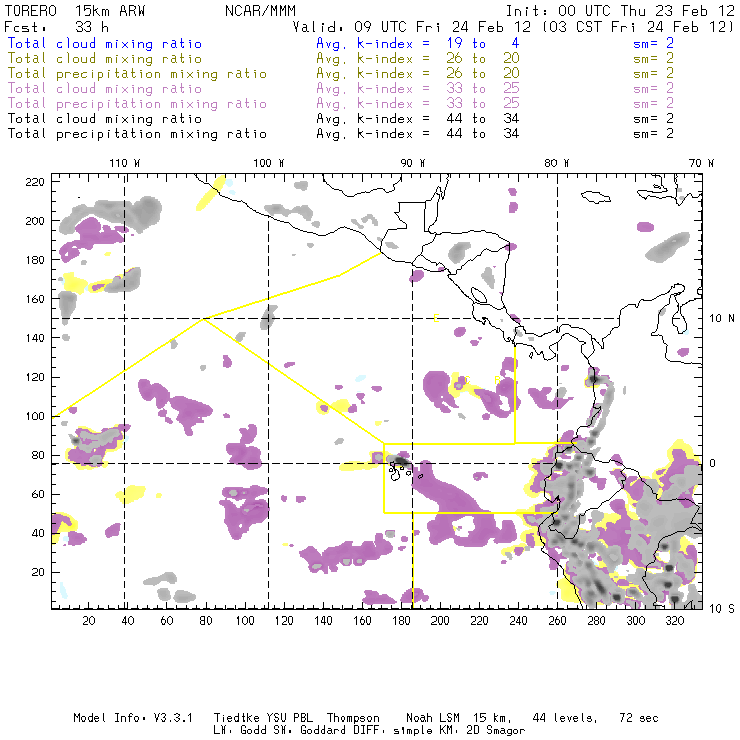Click the '90 W' longitude label
Screen dimensions: 740x740
tap(412, 163)
